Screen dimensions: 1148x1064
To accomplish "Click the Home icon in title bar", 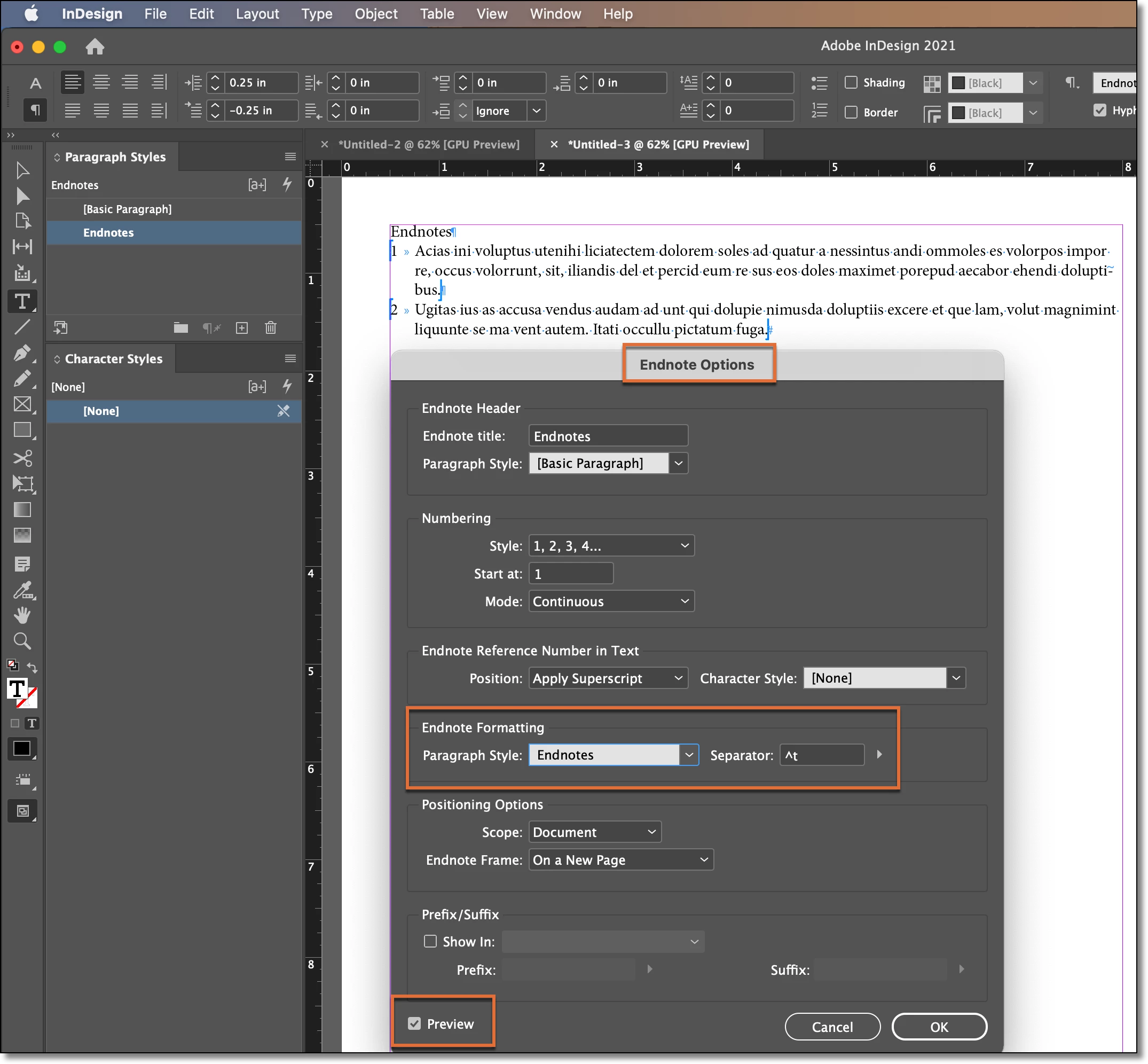I will (x=95, y=46).
